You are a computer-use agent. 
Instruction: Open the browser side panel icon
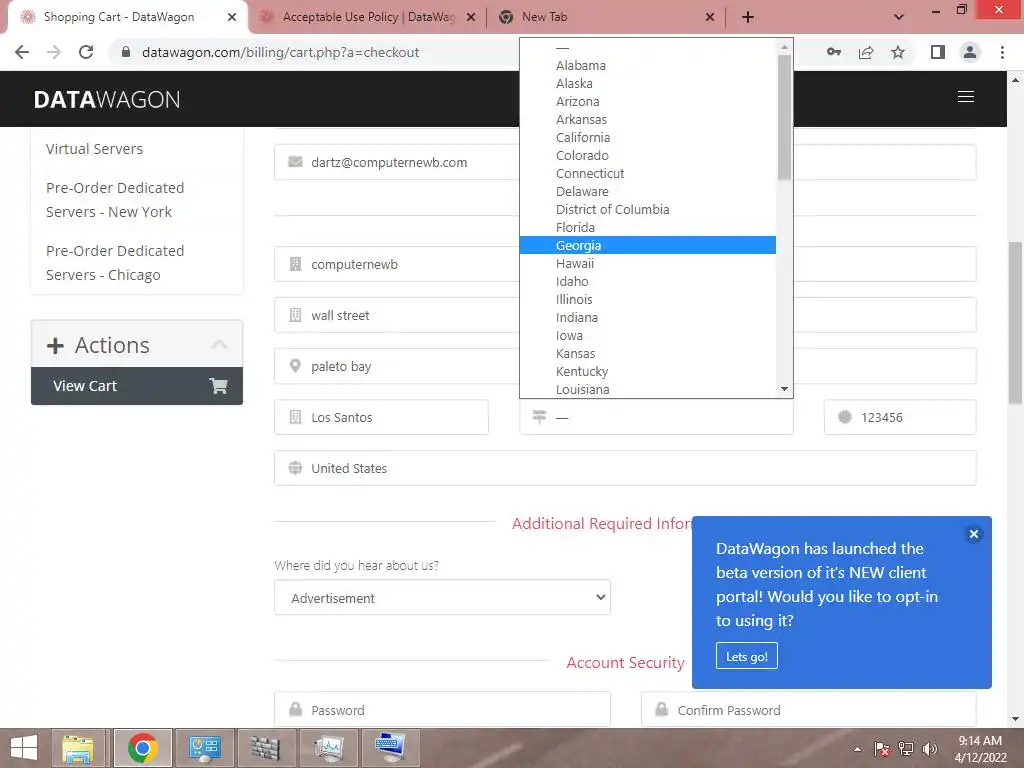tap(938, 52)
